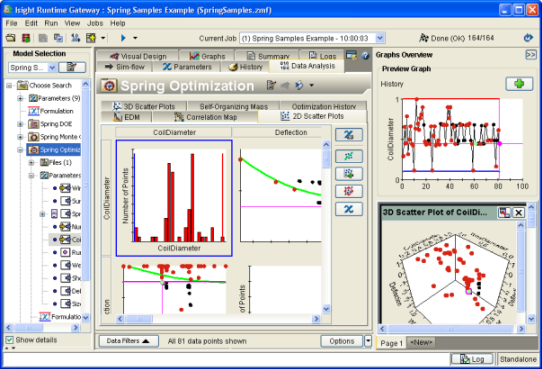Click the blue Run play arrow icon
Screen dimensions: 542x369
[x=123, y=38]
